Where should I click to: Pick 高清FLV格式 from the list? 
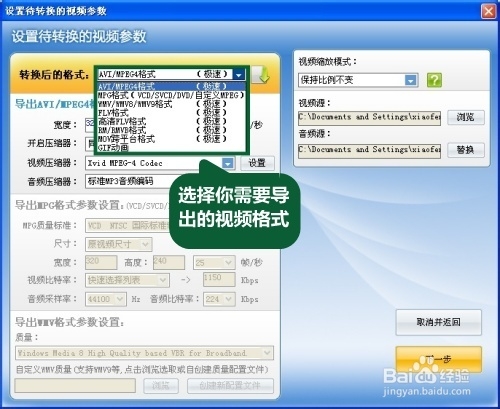tap(171, 121)
